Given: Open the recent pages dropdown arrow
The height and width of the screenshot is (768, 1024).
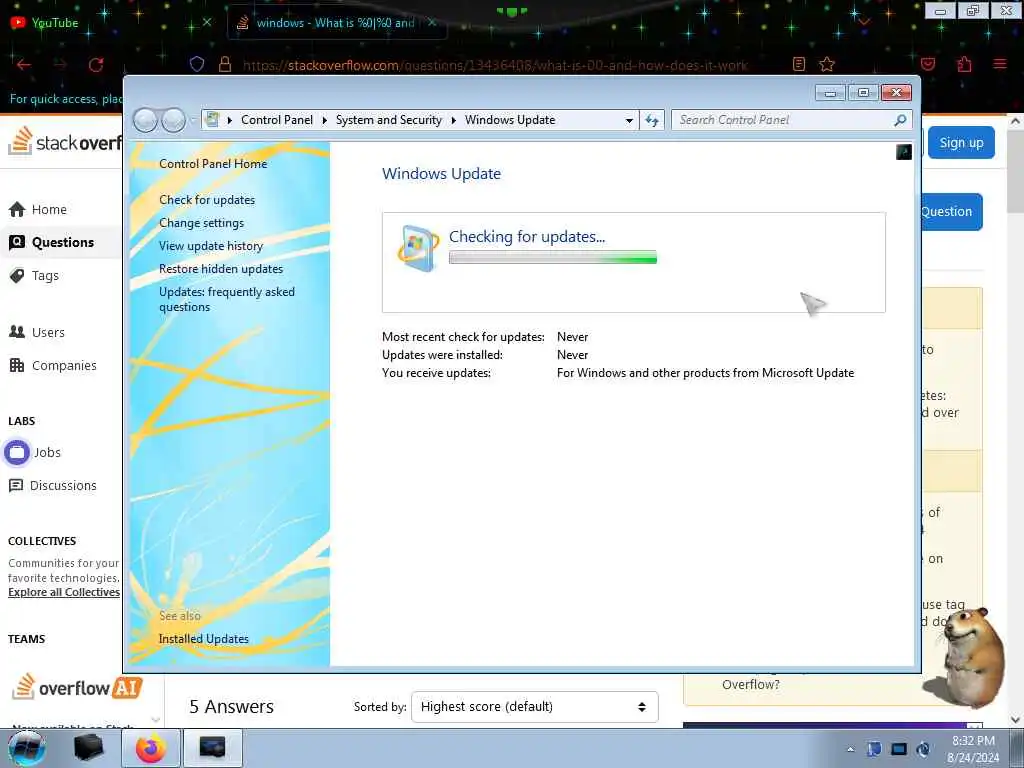Looking at the screenshot, I should pos(193,120).
